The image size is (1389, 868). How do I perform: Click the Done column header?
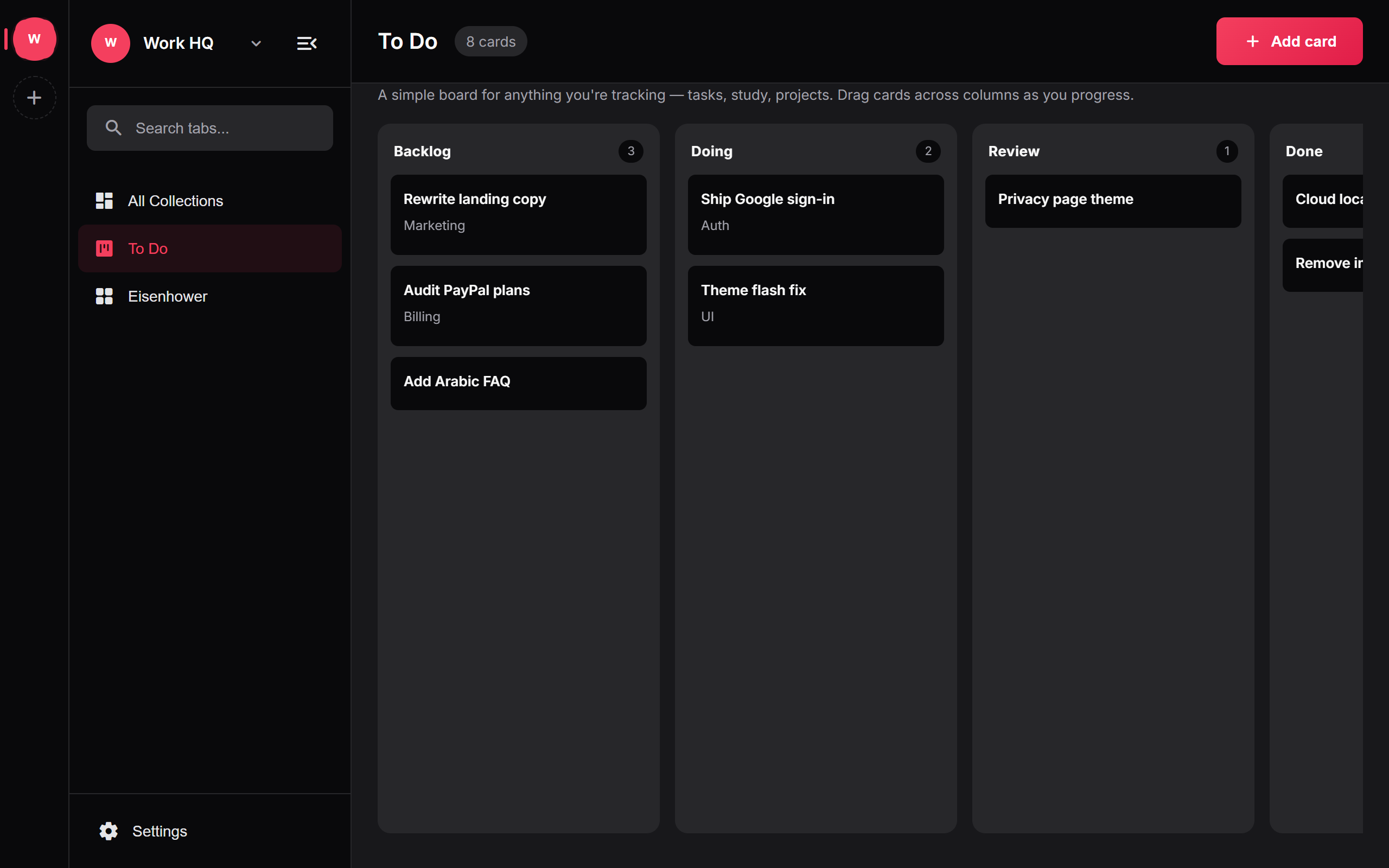pyautogui.click(x=1304, y=151)
